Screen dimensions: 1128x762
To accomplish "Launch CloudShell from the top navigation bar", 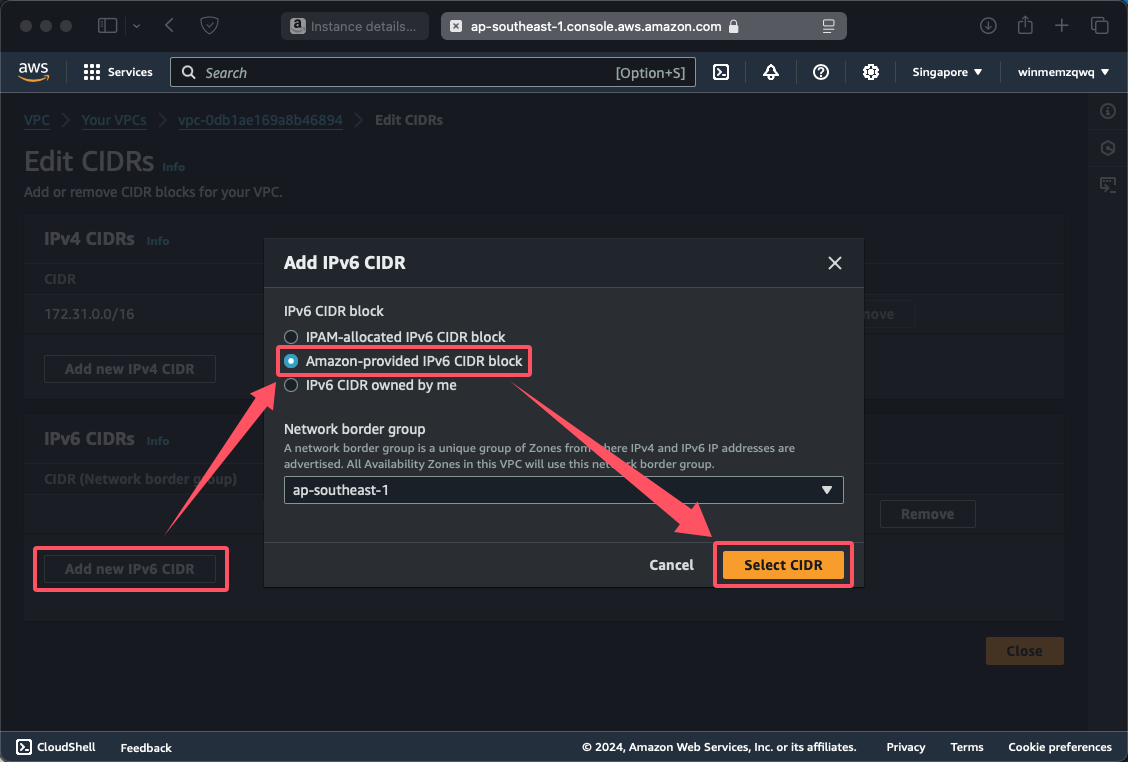I will point(721,72).
